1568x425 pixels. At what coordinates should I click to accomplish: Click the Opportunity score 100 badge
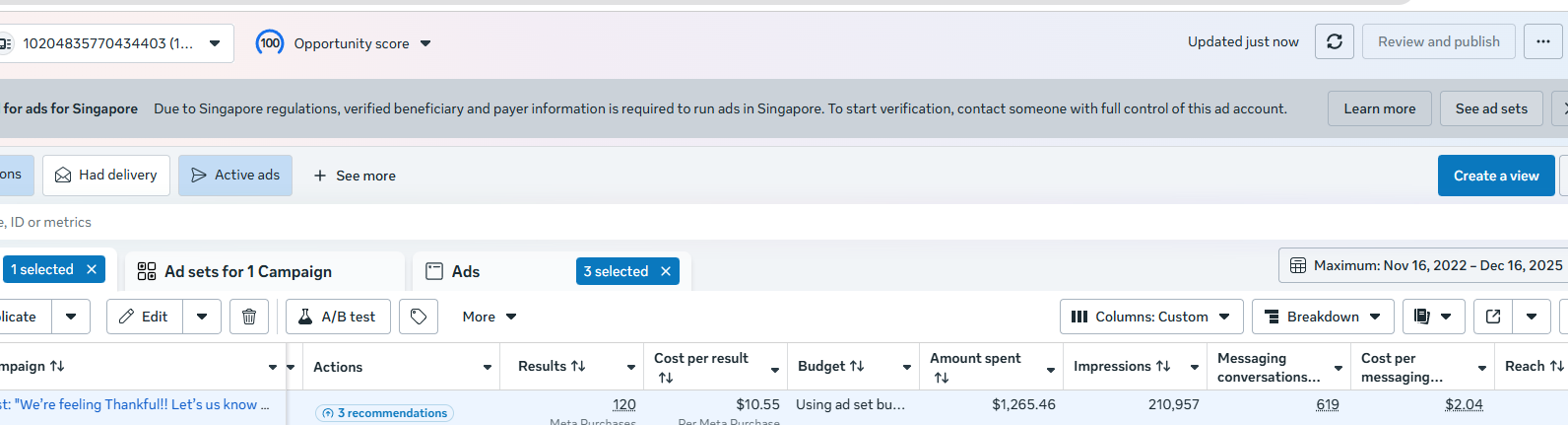tap(270, 42)
